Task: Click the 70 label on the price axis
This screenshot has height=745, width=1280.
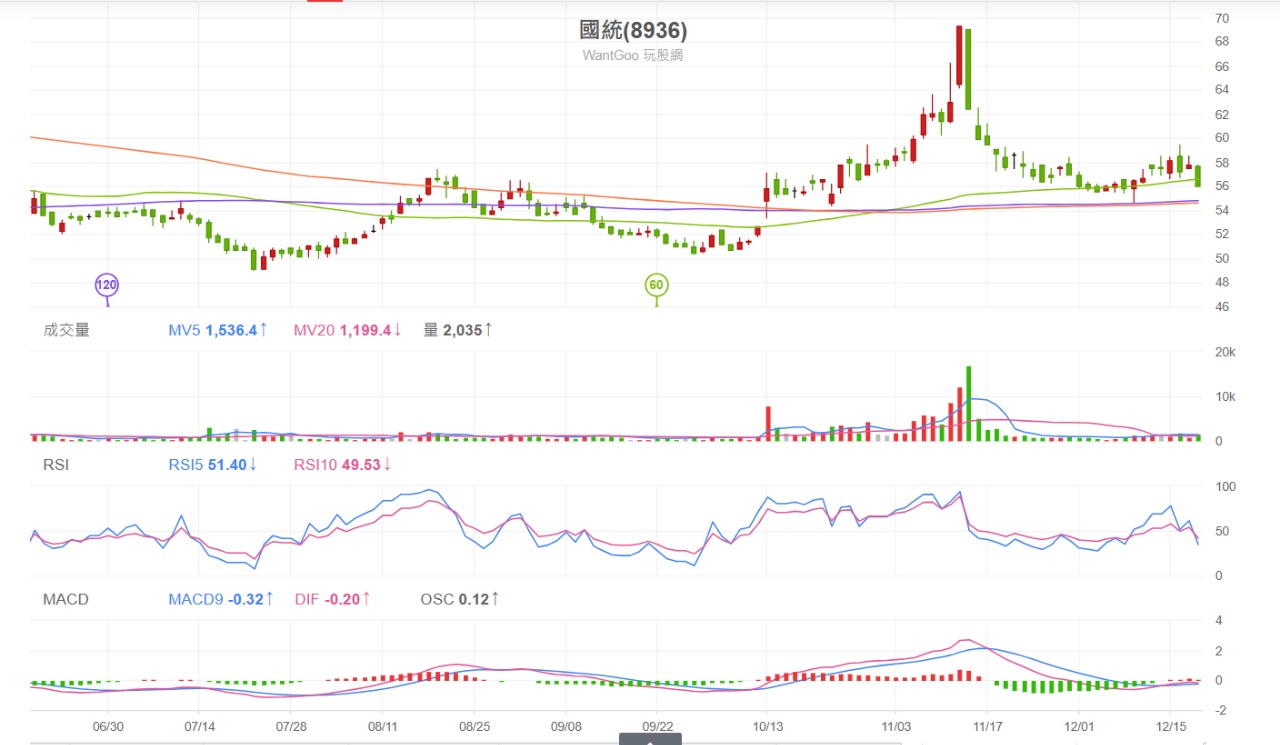Action: tap(1222, 18)
